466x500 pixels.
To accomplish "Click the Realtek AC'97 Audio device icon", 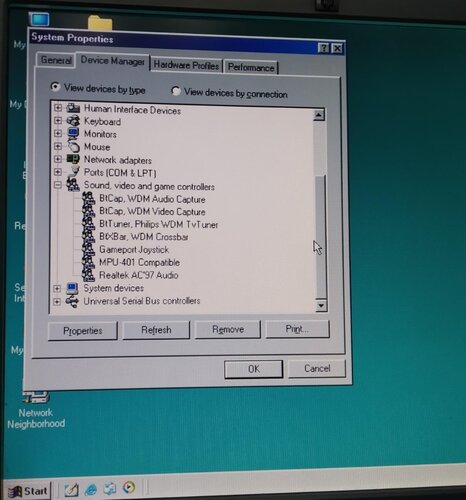I will click(x=88, y=275).
